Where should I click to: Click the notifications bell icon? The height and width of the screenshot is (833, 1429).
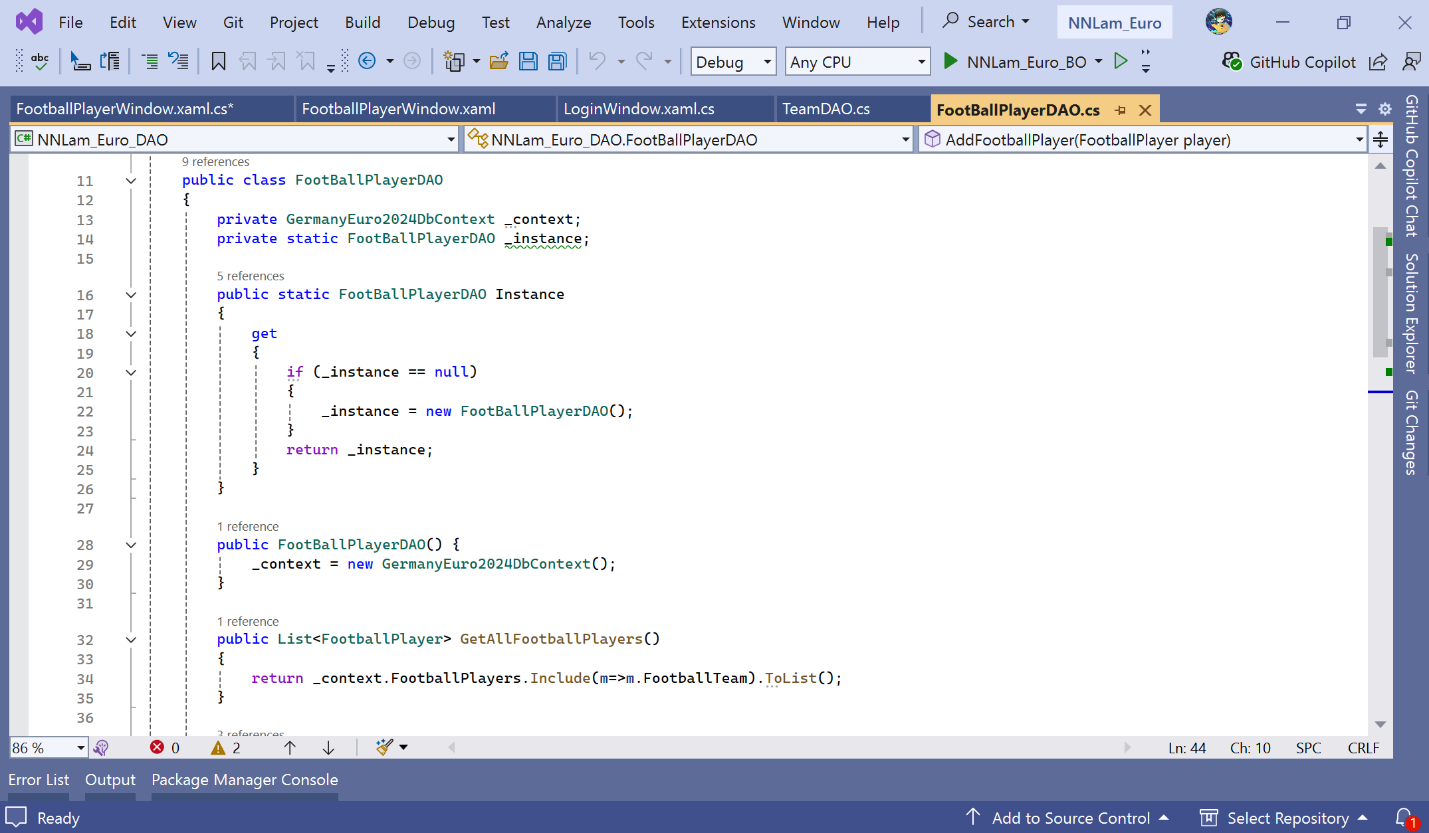(1405, 818)
